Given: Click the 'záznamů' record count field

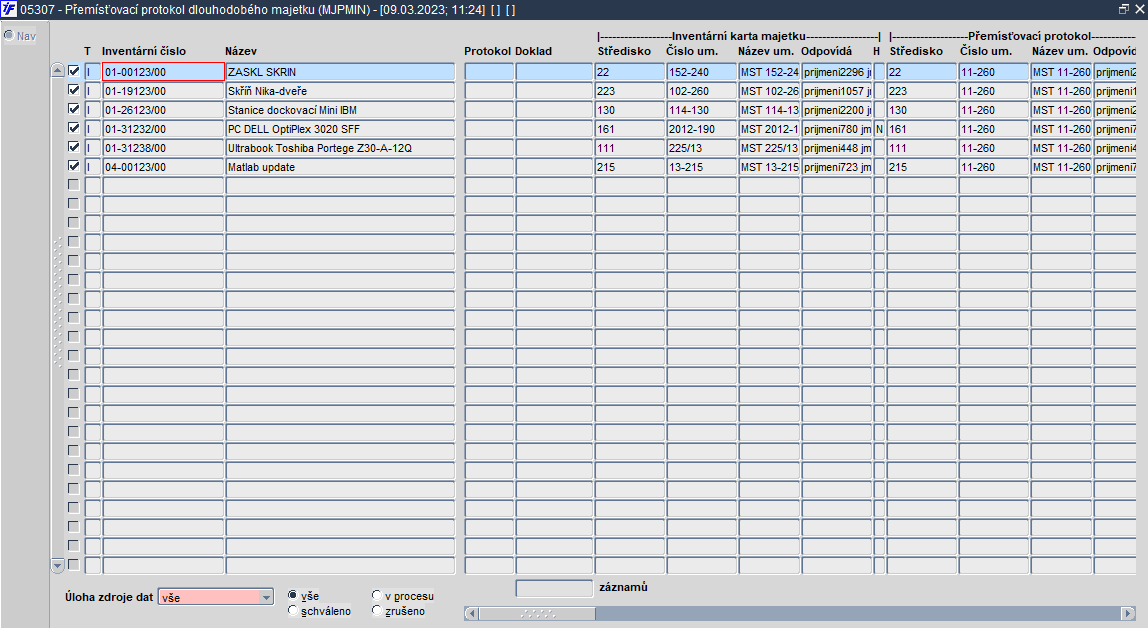Looking at the screenshot, I should (554, 588).
